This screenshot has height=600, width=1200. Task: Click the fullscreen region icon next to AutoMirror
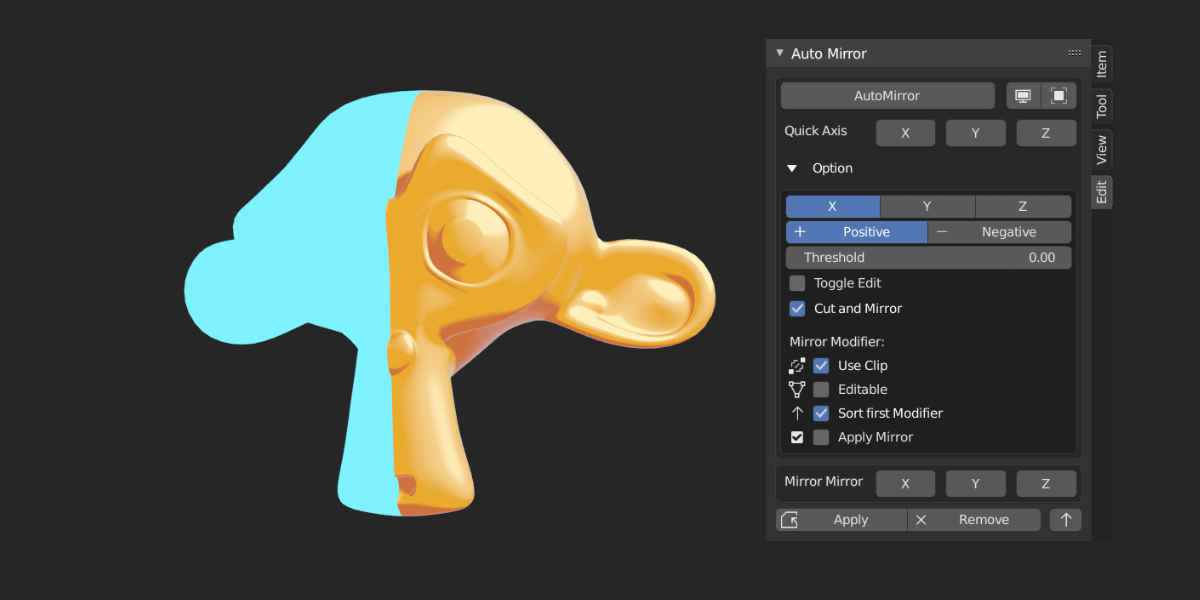1059,95
